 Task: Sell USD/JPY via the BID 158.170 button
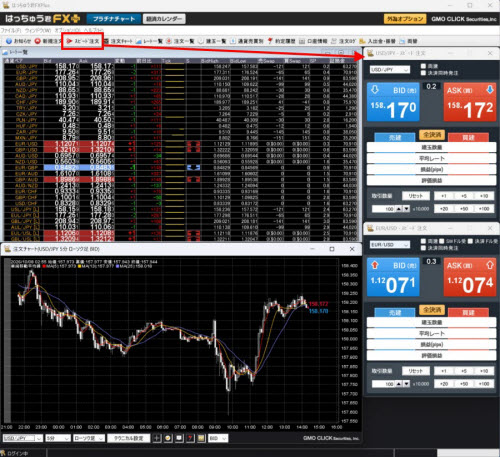393,102
